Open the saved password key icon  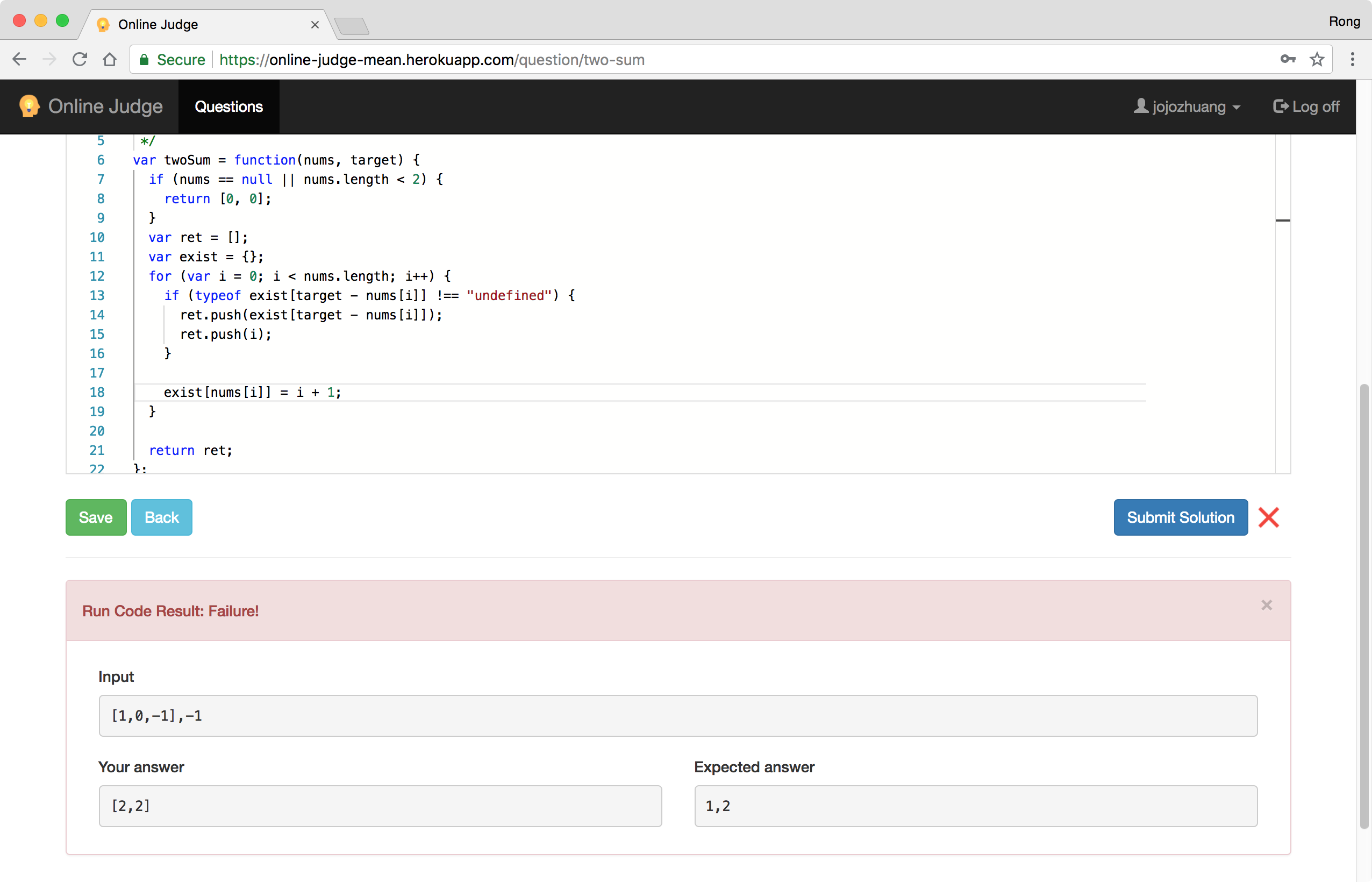1288,59
